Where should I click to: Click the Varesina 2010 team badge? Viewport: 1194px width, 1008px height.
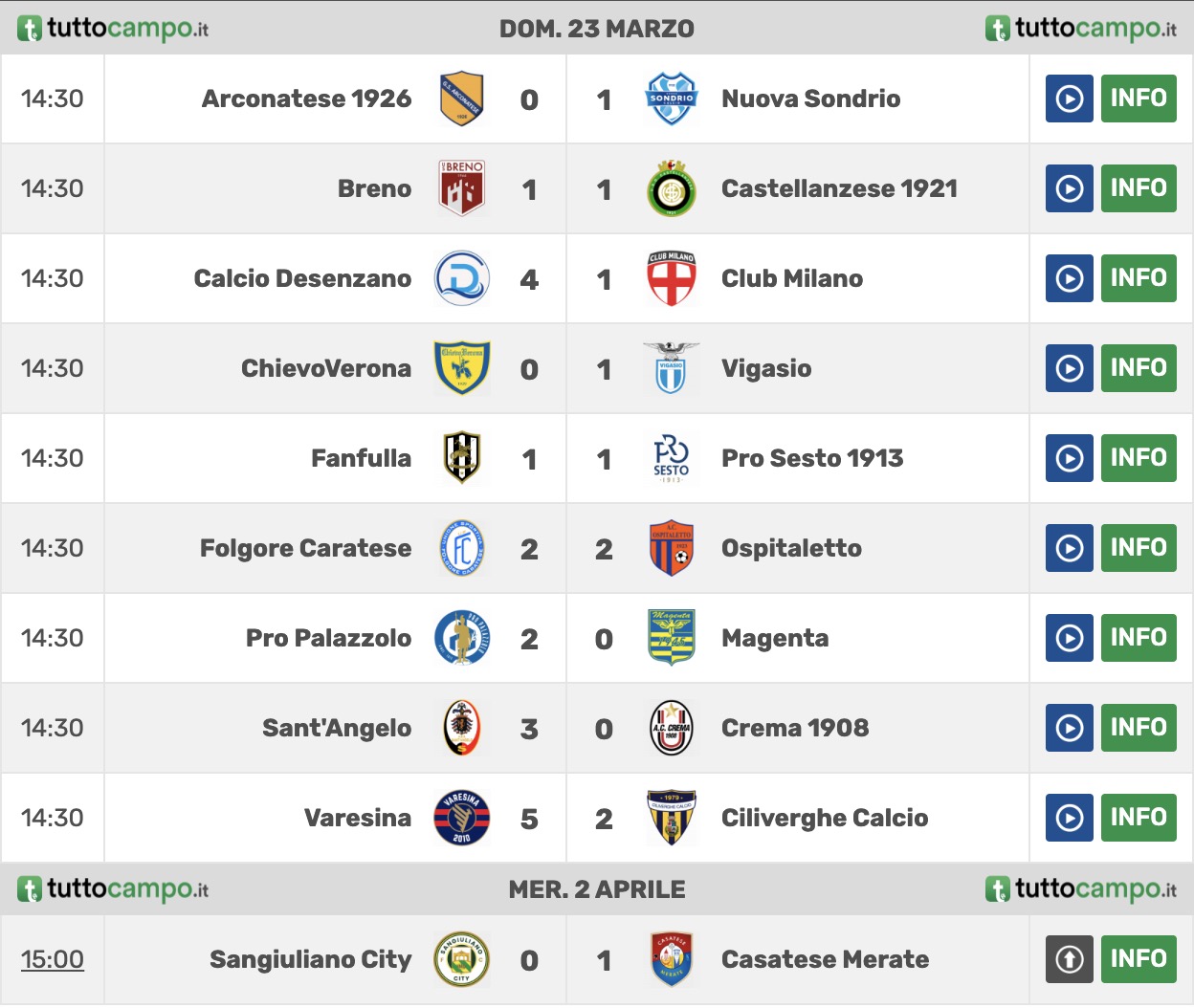pos(461,818)
